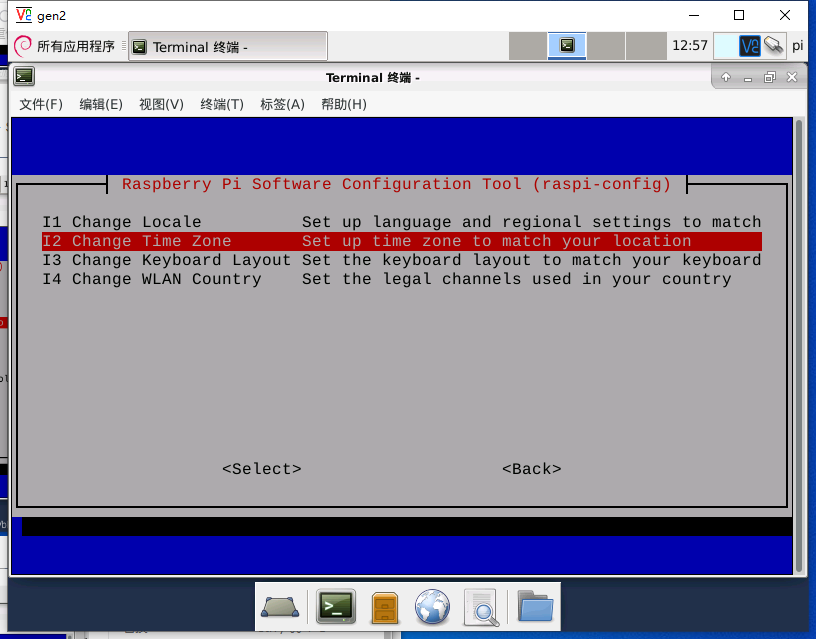
Task: Click the terminal window menu icon in the title bar
Action: pyautogui.click(x=24, y=76)
